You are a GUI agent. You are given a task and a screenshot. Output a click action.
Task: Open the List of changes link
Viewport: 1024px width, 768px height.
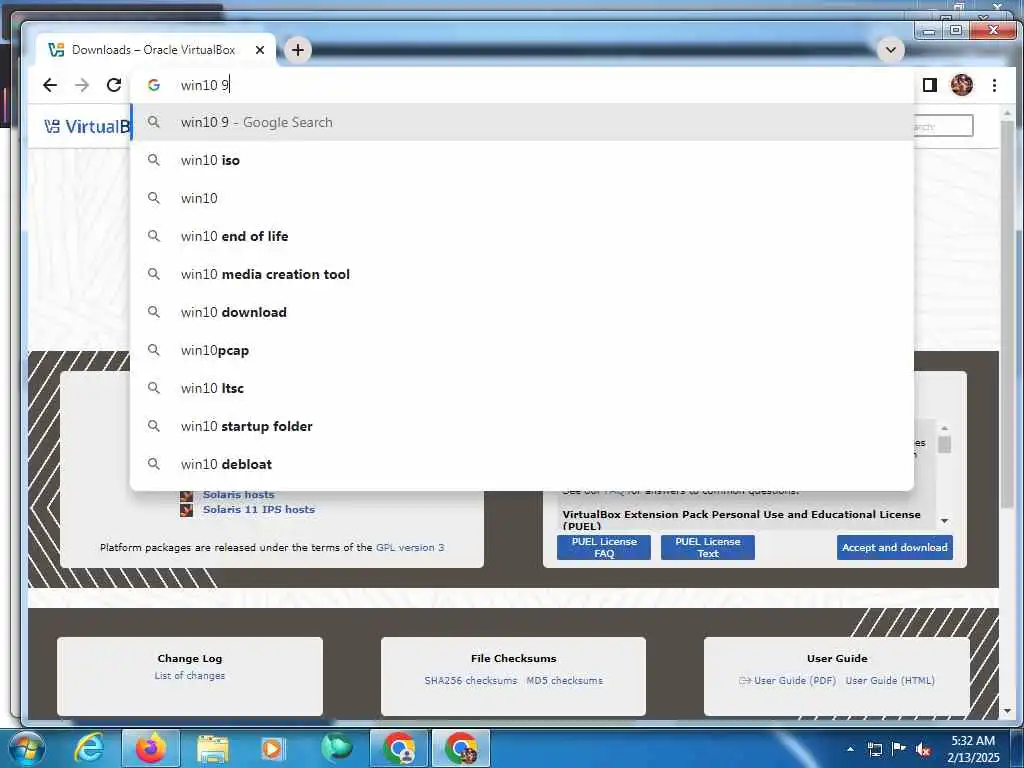pos(190,675)
